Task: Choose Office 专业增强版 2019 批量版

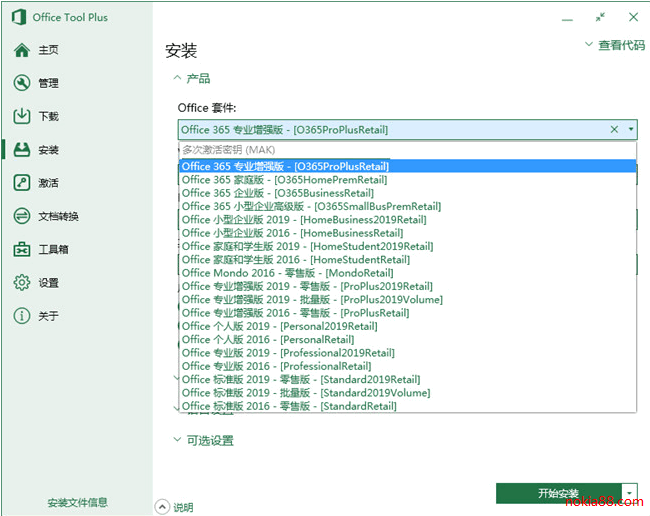Action: pyautogui.click(x=408, y=299)
